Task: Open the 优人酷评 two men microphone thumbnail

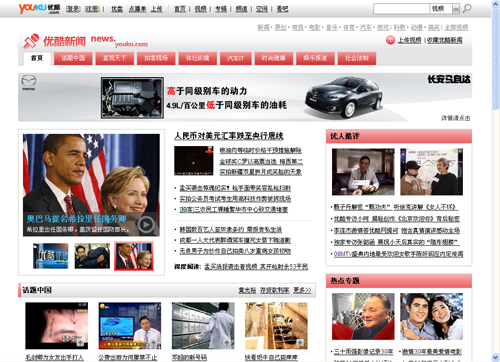Action: [432, 172]
